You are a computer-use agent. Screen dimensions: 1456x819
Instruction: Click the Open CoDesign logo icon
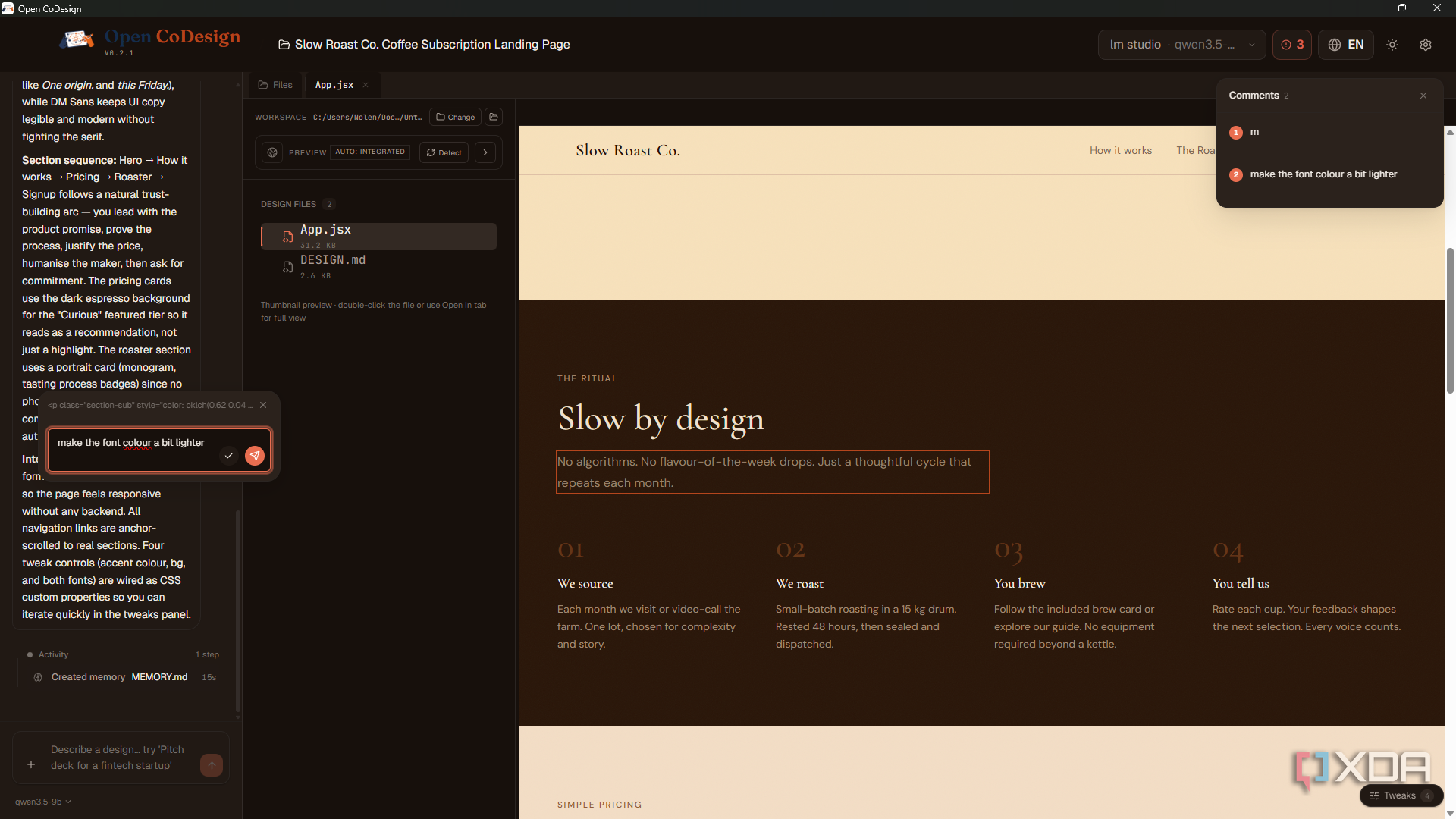77,39
